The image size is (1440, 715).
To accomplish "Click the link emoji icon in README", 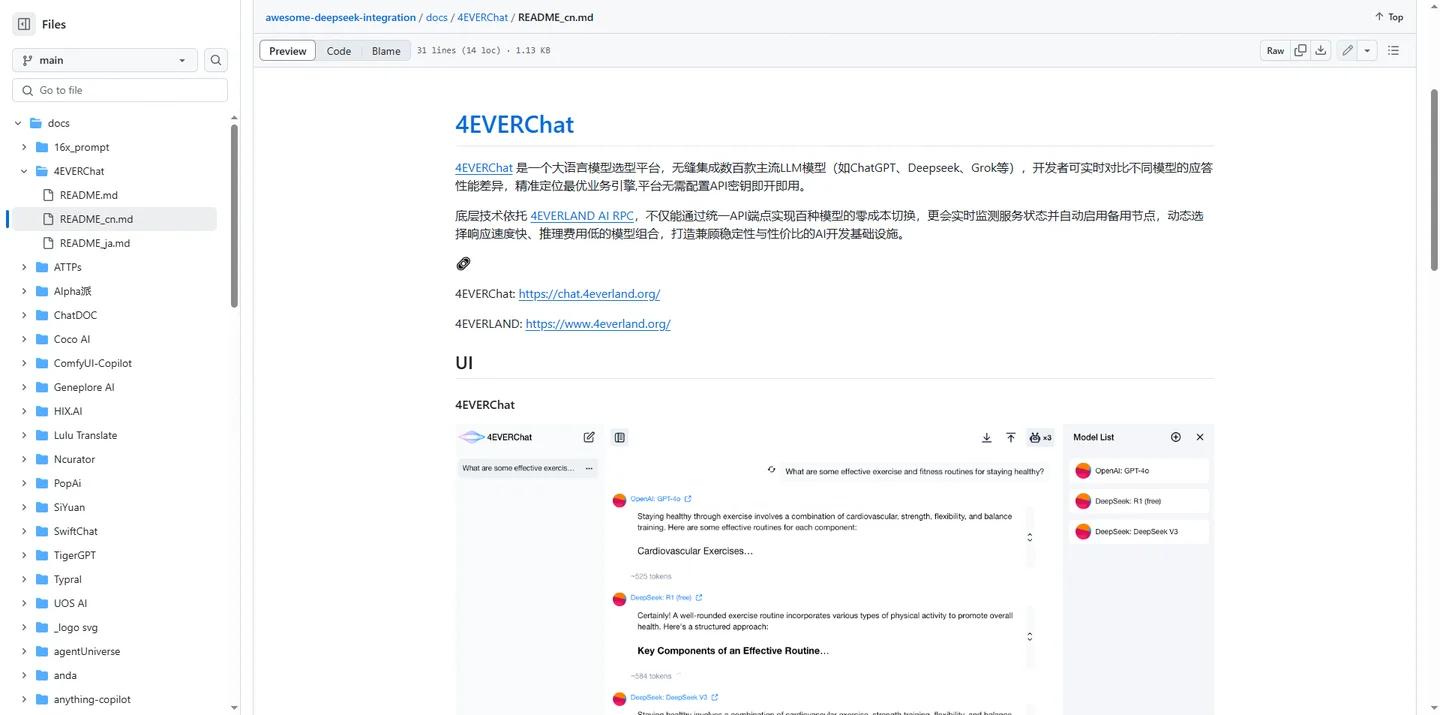I will pyautogui.click(x=463, y=264).
